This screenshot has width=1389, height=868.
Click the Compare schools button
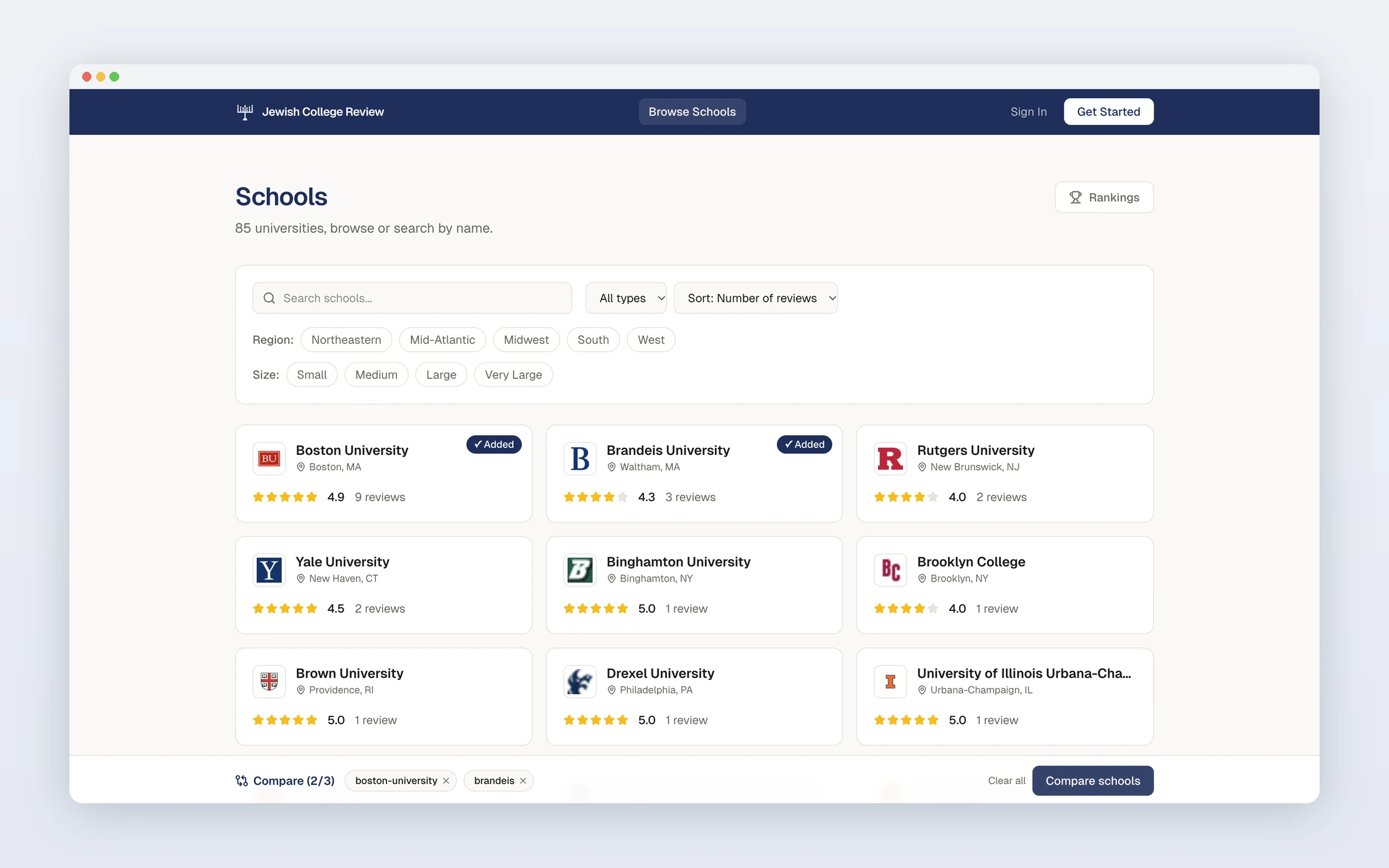tap(1093, 781)
